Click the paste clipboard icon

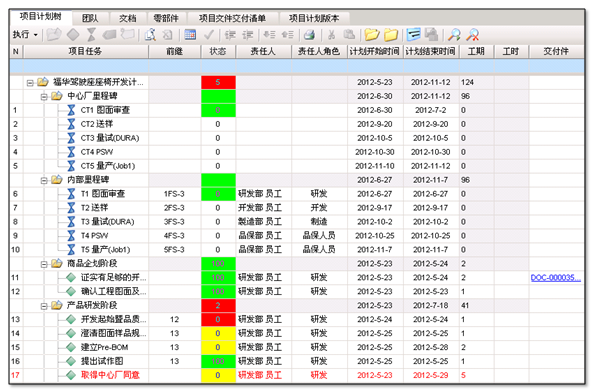click(349, 35)
